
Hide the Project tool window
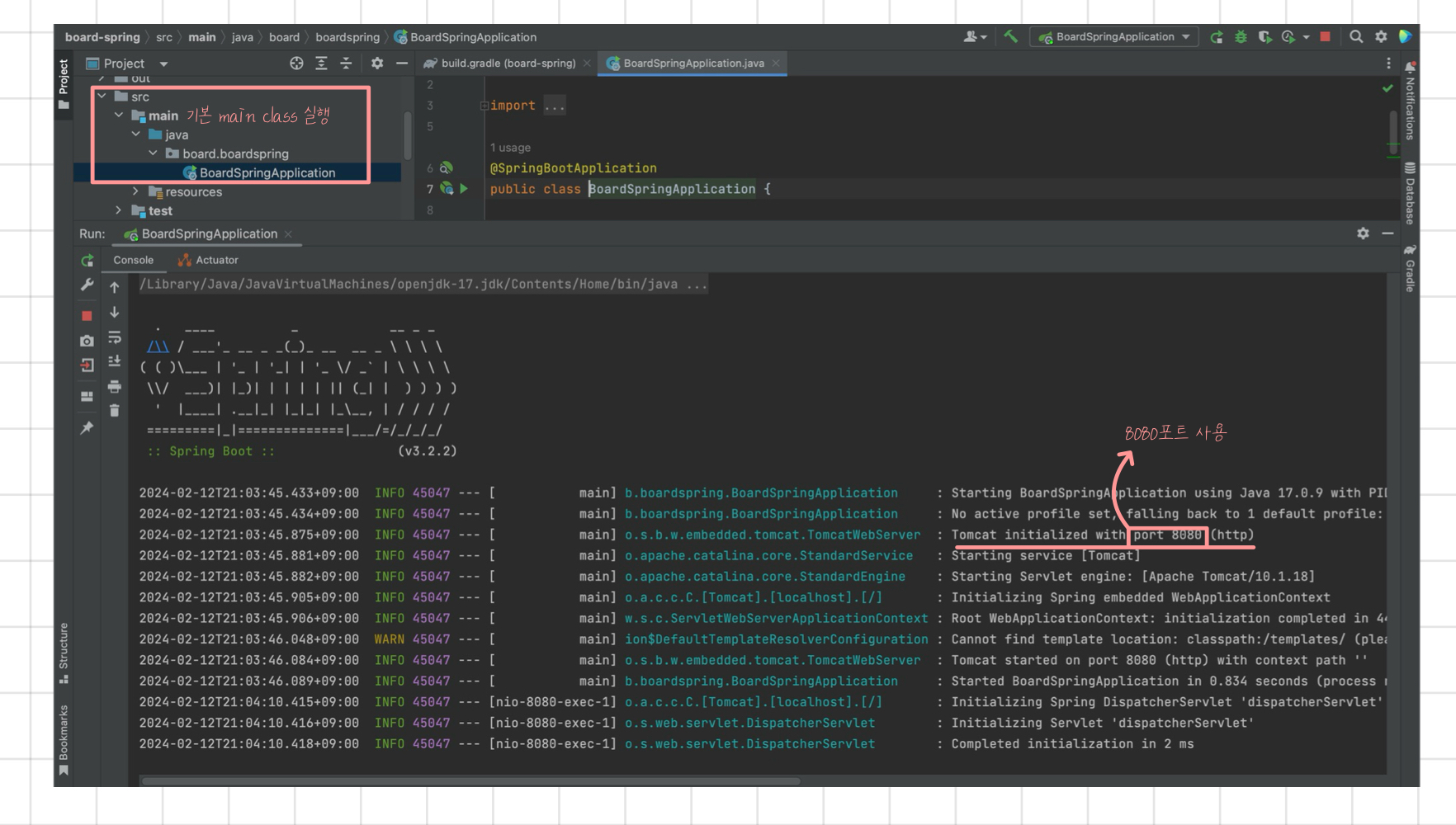point(402,64)
